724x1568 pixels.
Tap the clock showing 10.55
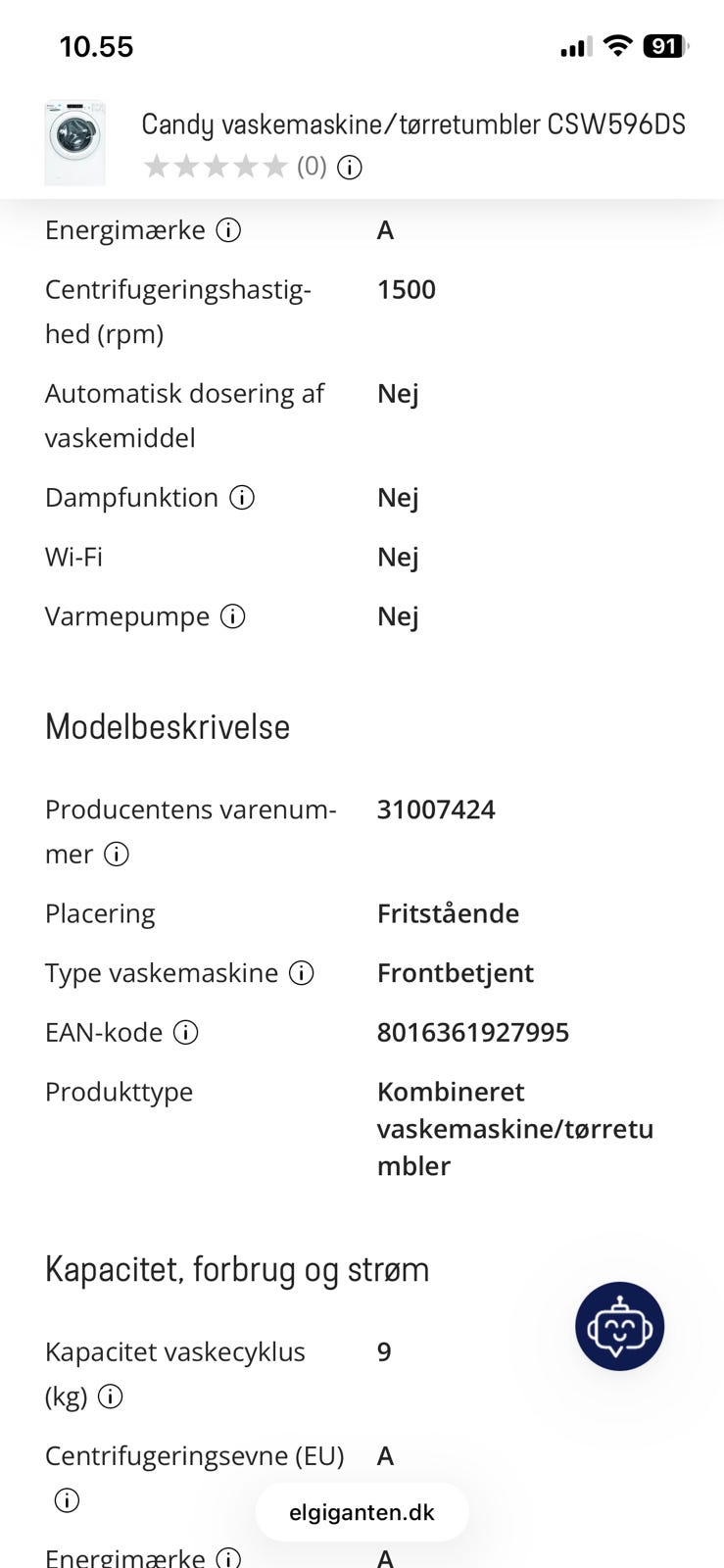(96, 47)
